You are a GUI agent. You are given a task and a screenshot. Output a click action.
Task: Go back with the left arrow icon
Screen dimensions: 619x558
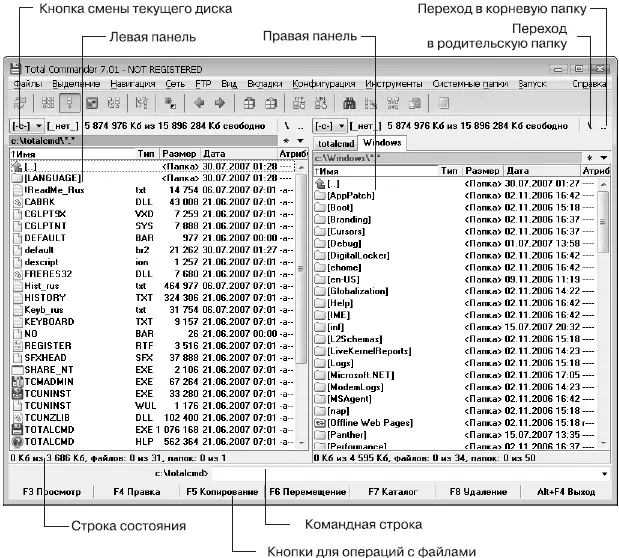click(199, 103)
